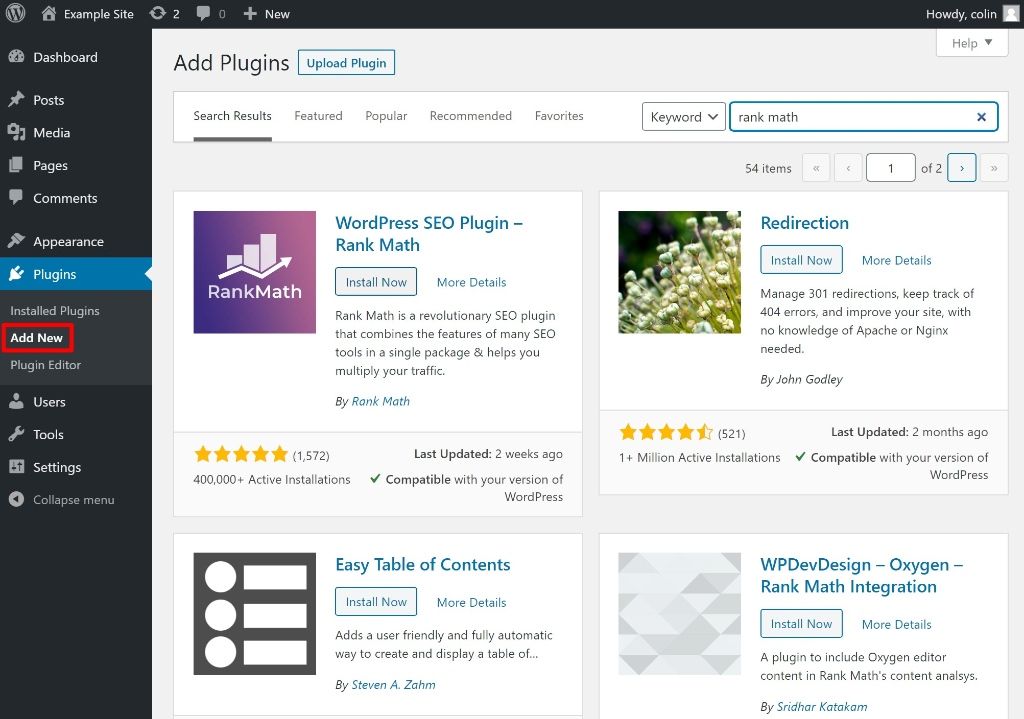Click the Upload Plugin button
The height and width of the screenshot is (719, 1024).
pos(346,63)
